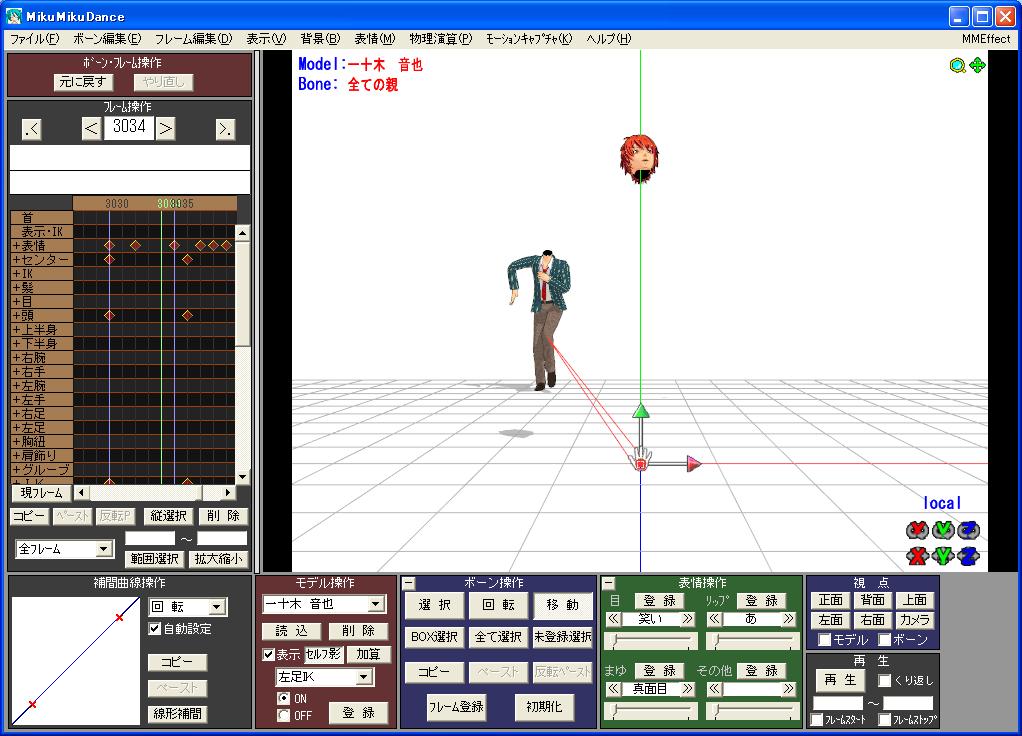Open the 物理演算(P) menu
This screenshot has width=1022, height=736.
441,38
